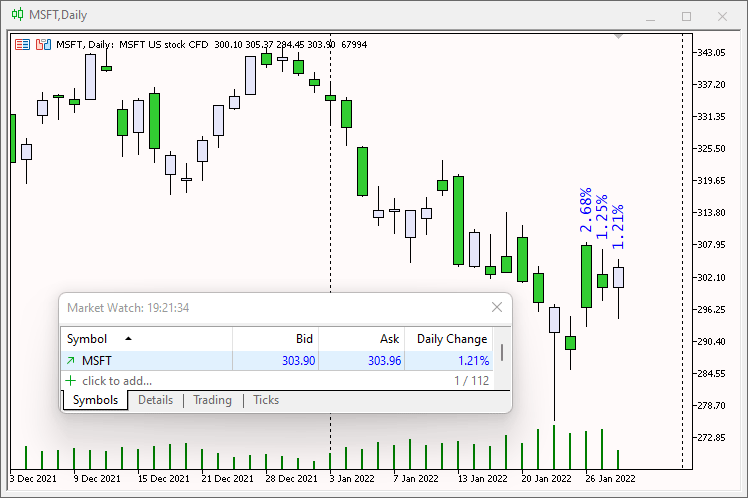Screen dimensions: 748x498
Task: Maximize the MSFT Daily chart window
Action: (x=686, y=16)
